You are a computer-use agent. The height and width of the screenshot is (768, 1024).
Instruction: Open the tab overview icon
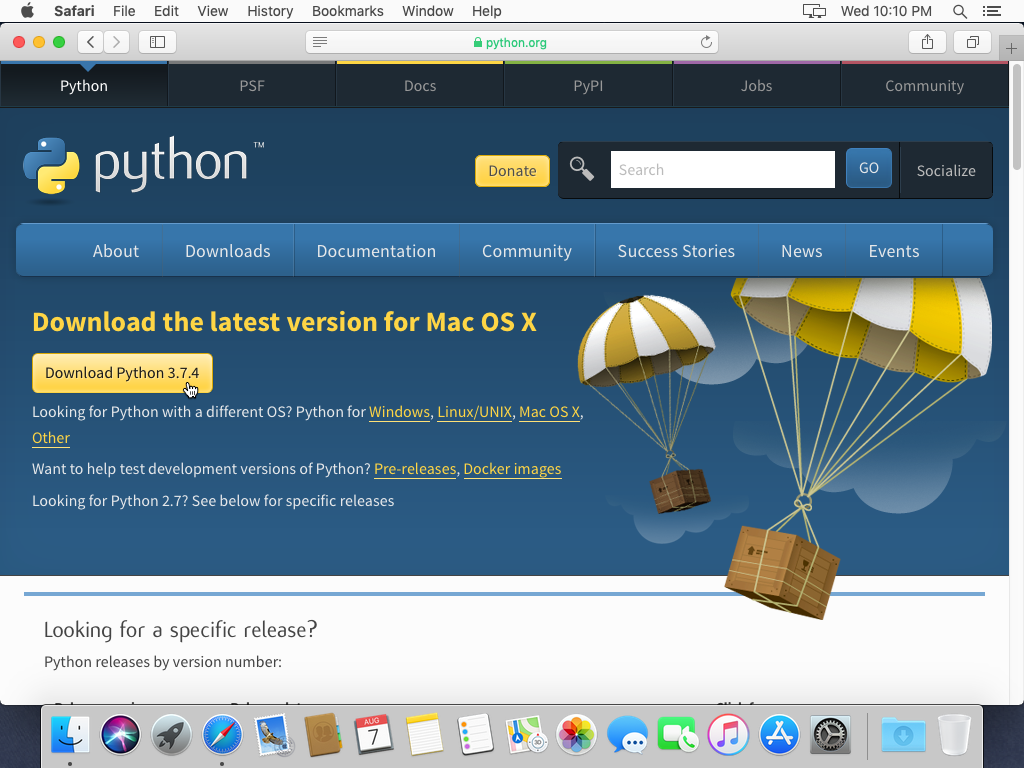[972, 42]
